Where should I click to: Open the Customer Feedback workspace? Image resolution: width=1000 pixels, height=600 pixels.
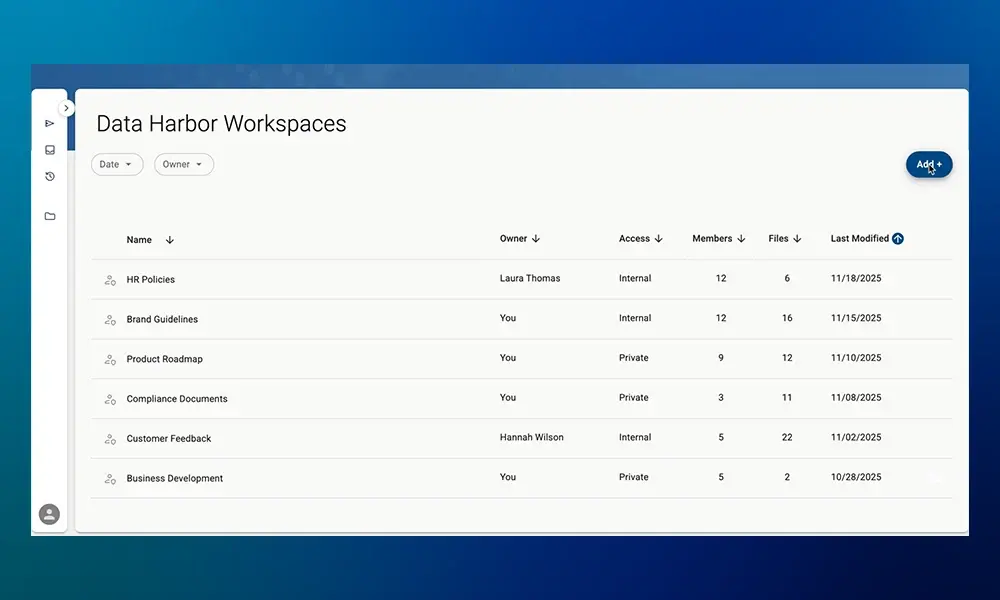pyautogui.click(x=168, y=438)
